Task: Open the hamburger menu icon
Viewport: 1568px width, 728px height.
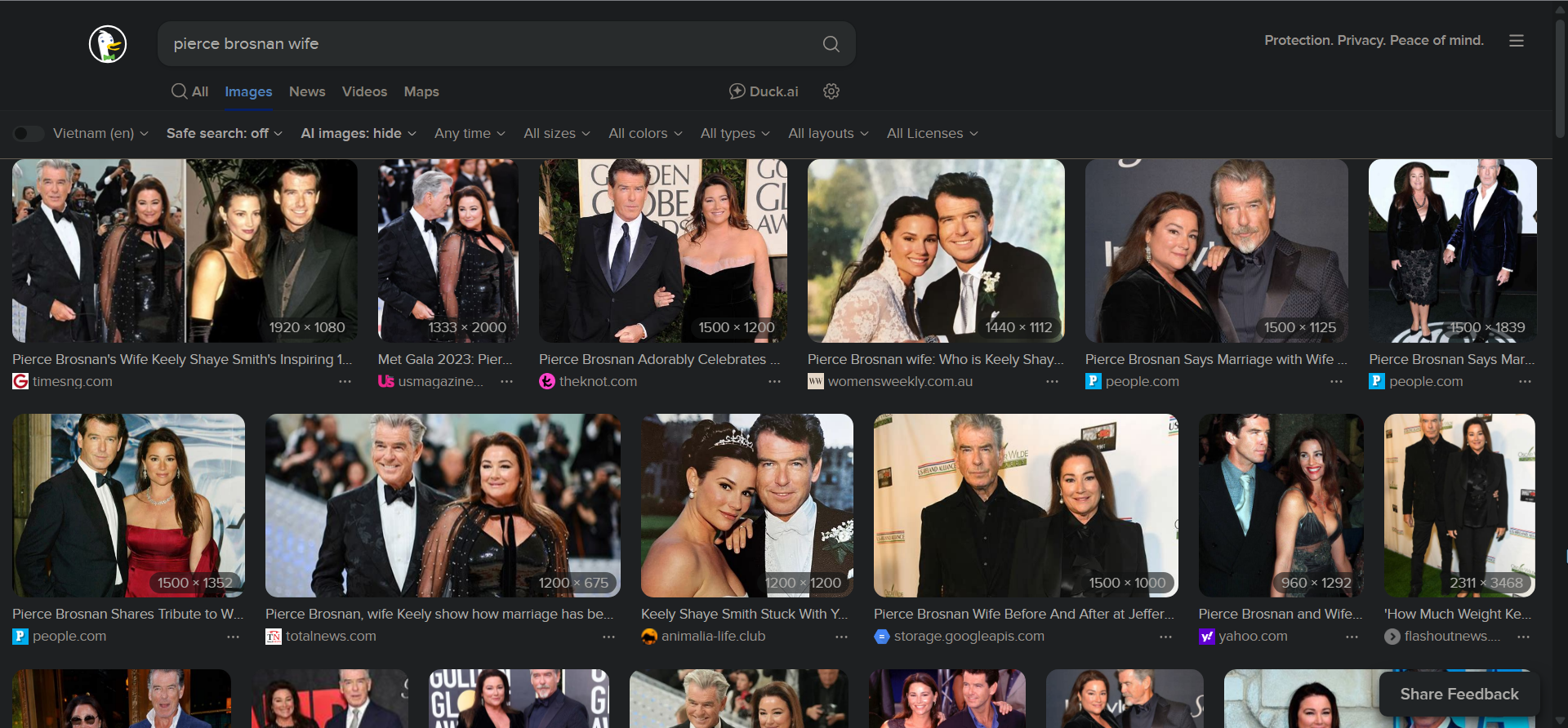Action: coord(1517,41)
